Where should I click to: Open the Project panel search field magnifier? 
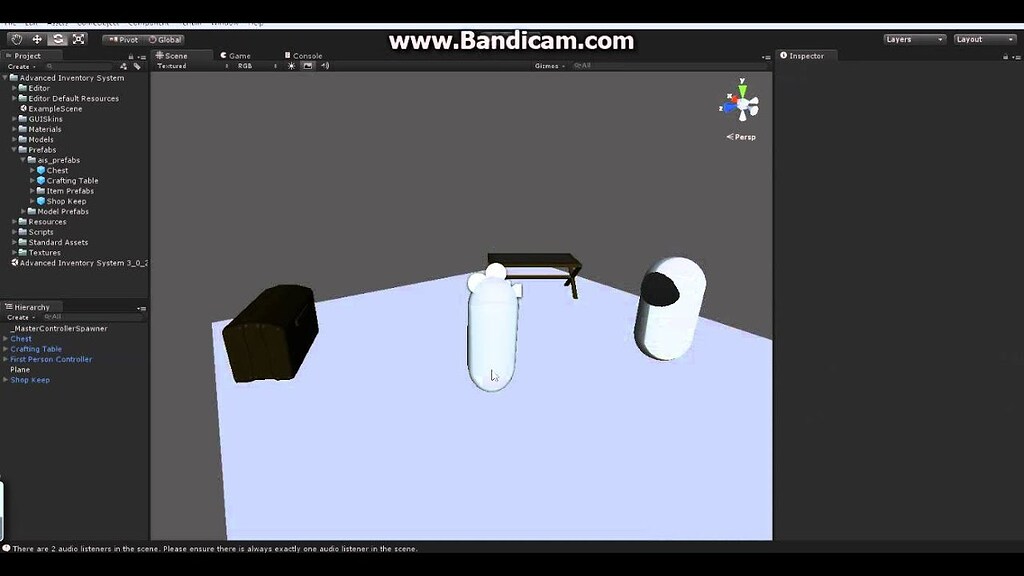[x=49, y=65]
